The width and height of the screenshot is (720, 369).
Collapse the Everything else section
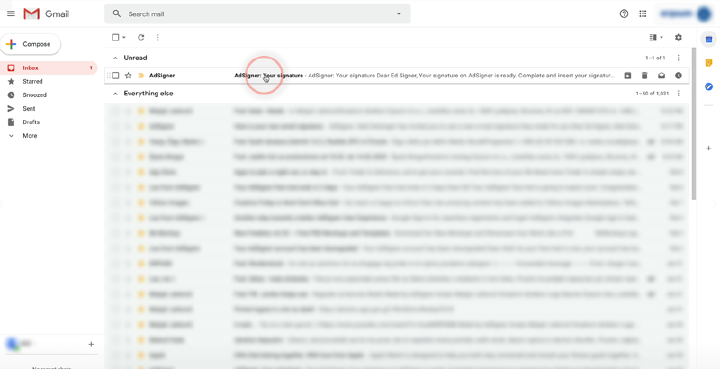115,94
